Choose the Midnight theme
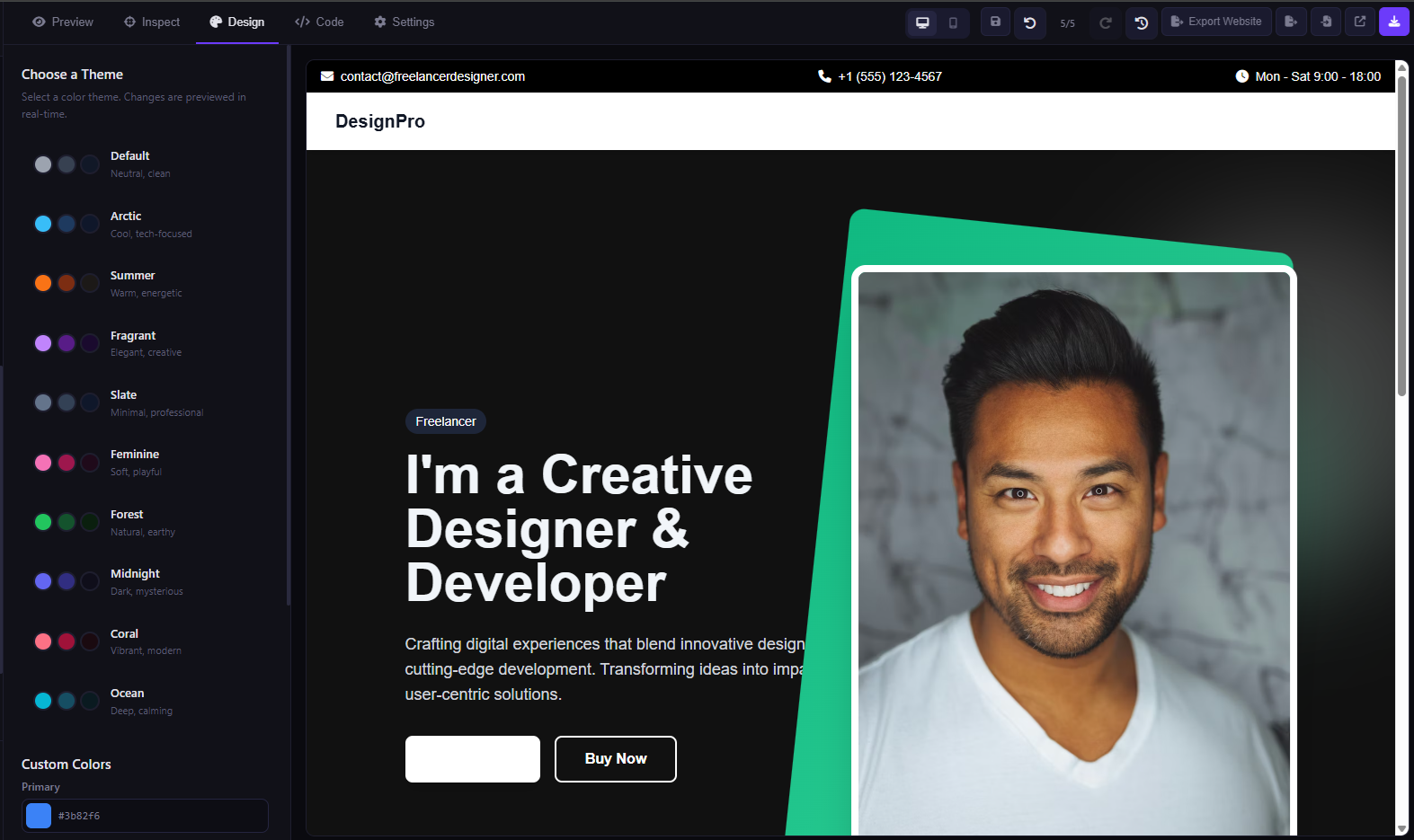The width and height of the screenshot is (1414, 840). tap(144, 582)
